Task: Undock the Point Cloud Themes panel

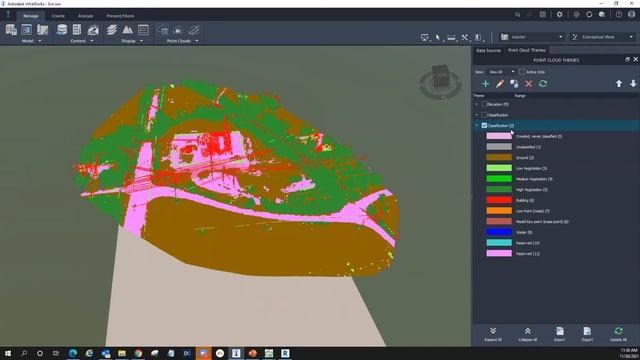Action: [x=627, y=60]
